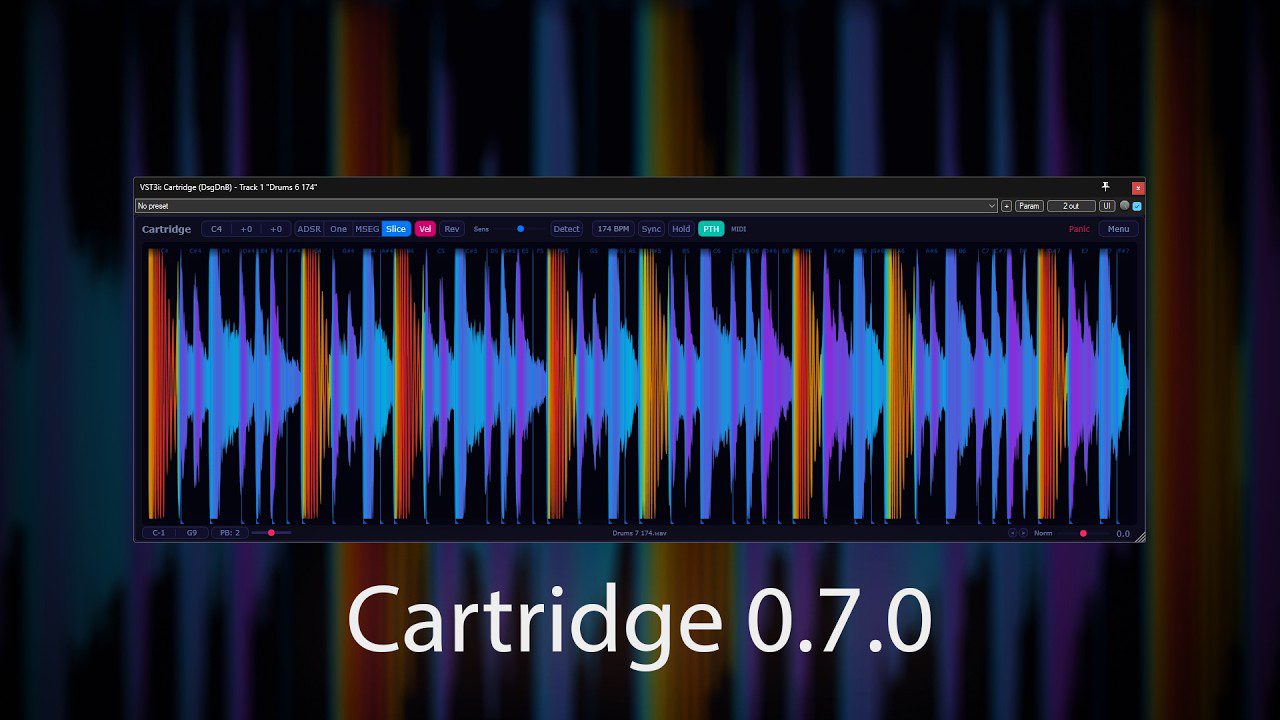Open the No preset dropdown

(x=566, y=206)
